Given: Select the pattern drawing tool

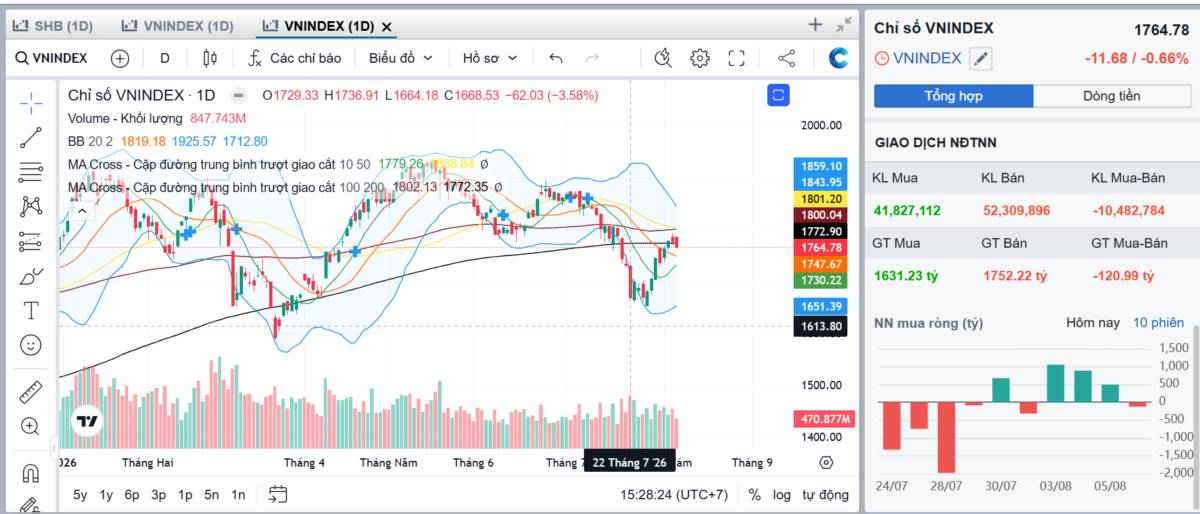Looking at the screenshot, I should [31, 206].
